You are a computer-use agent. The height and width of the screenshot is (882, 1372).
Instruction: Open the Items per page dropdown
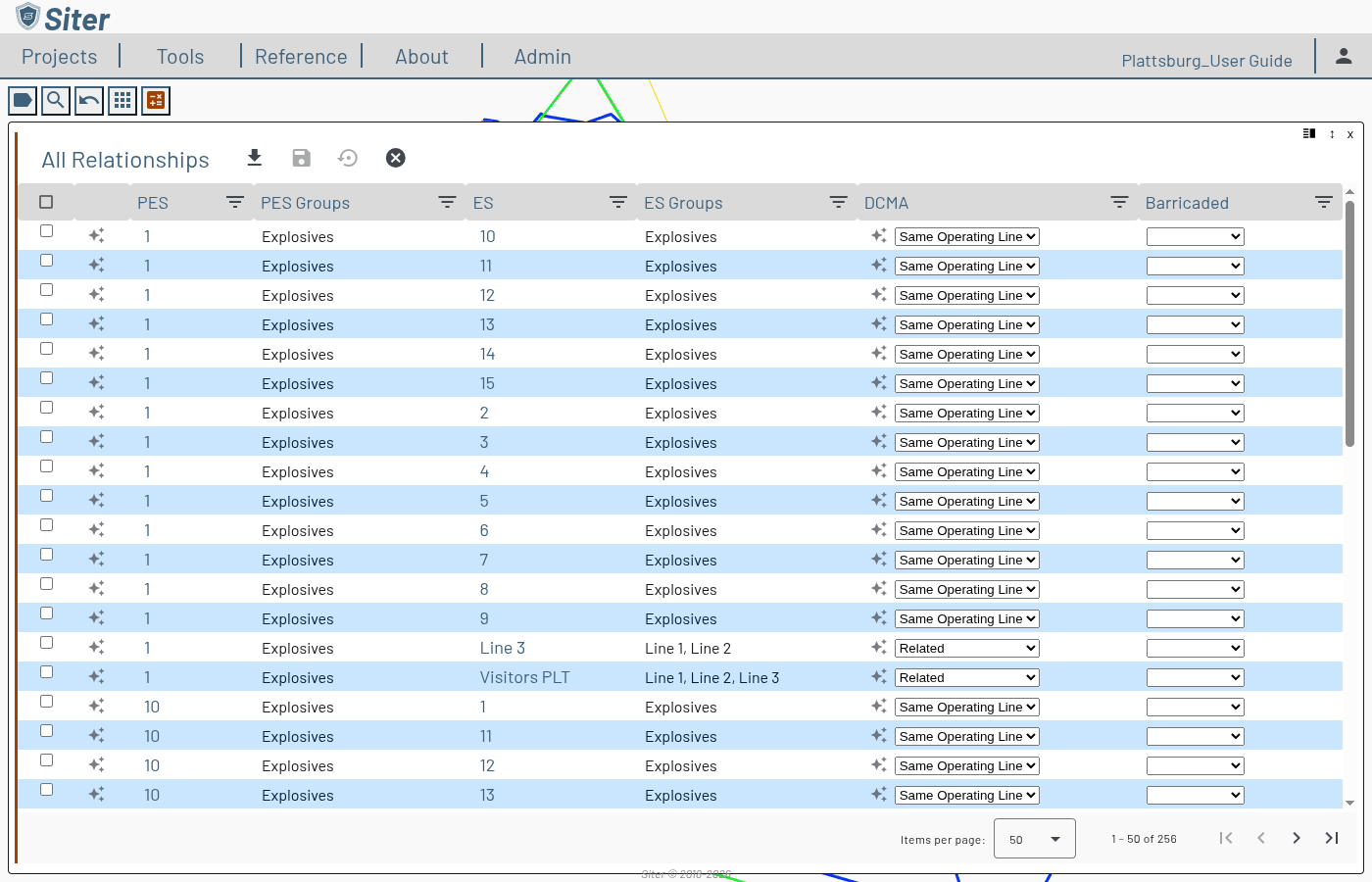coord(1035,839)
